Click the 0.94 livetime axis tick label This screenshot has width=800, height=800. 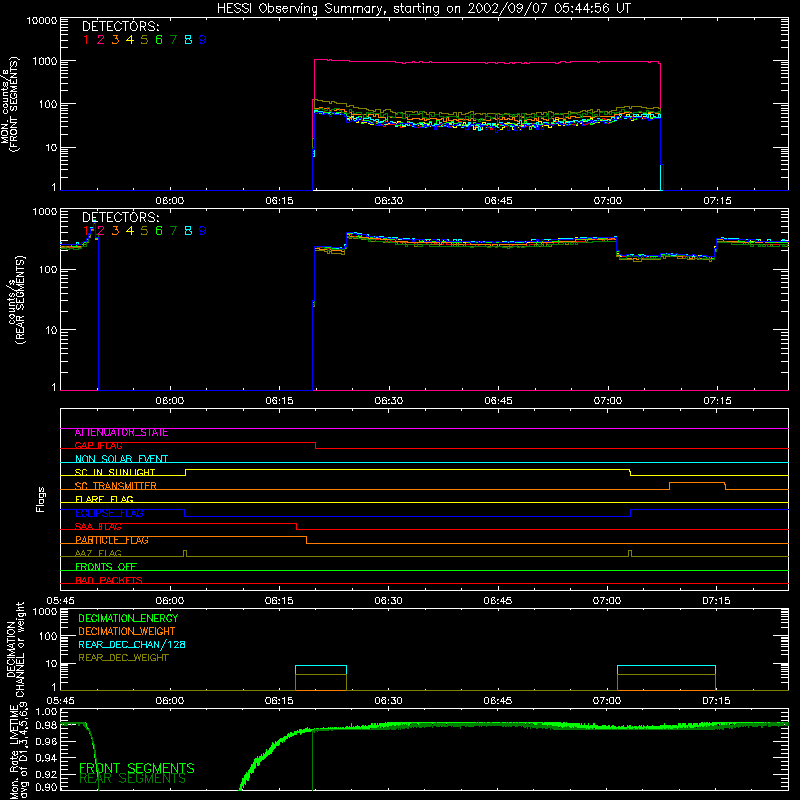(x=46, y=756)
